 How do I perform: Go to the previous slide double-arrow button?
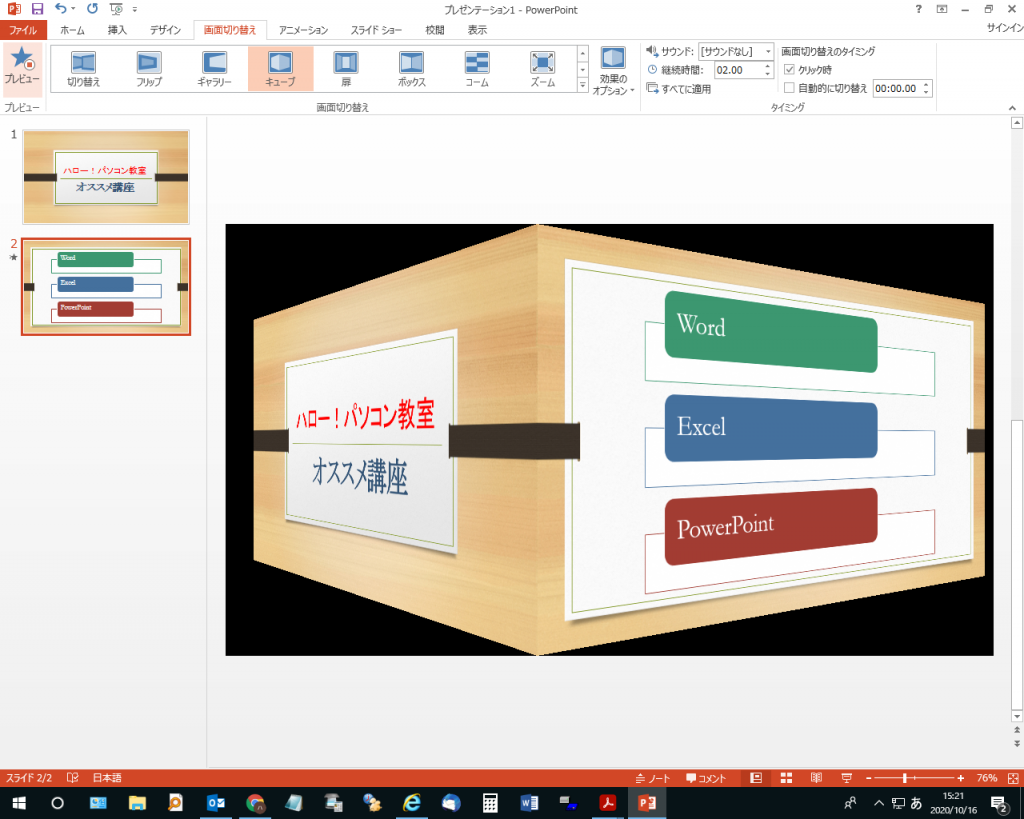[1017, 730]
